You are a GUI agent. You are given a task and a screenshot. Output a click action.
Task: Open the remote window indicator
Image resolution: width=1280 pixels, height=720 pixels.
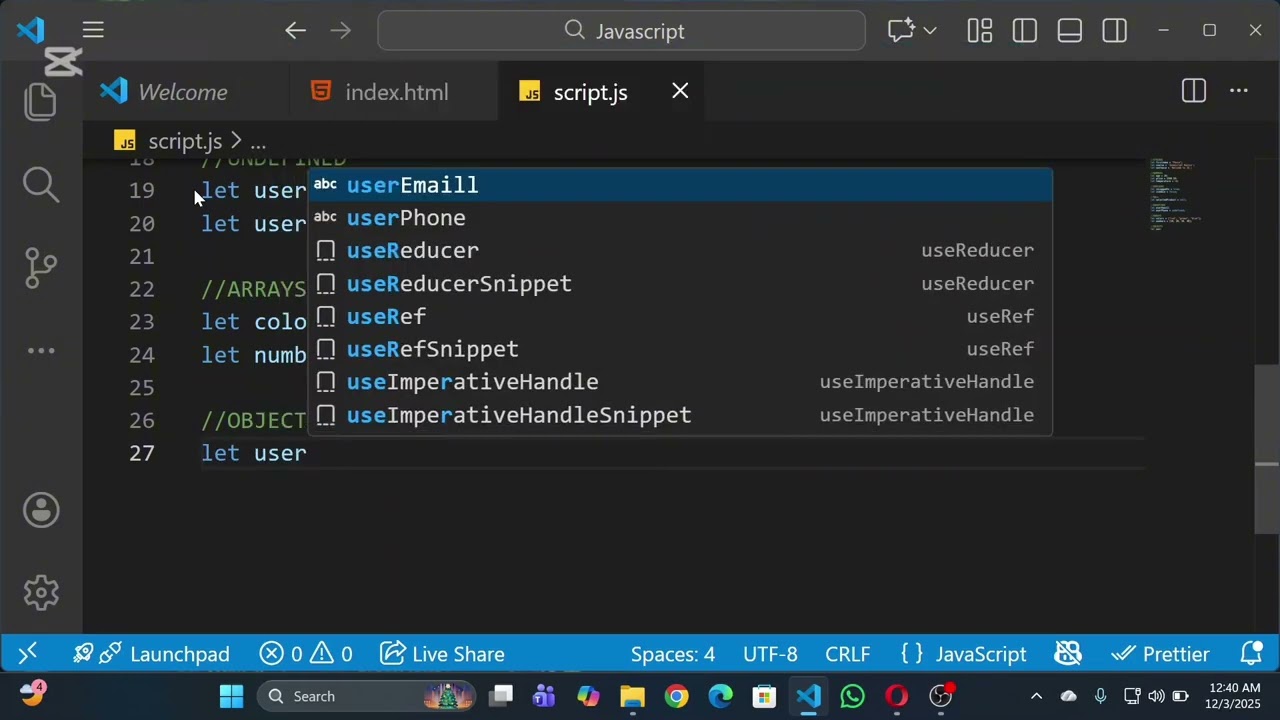27,654
